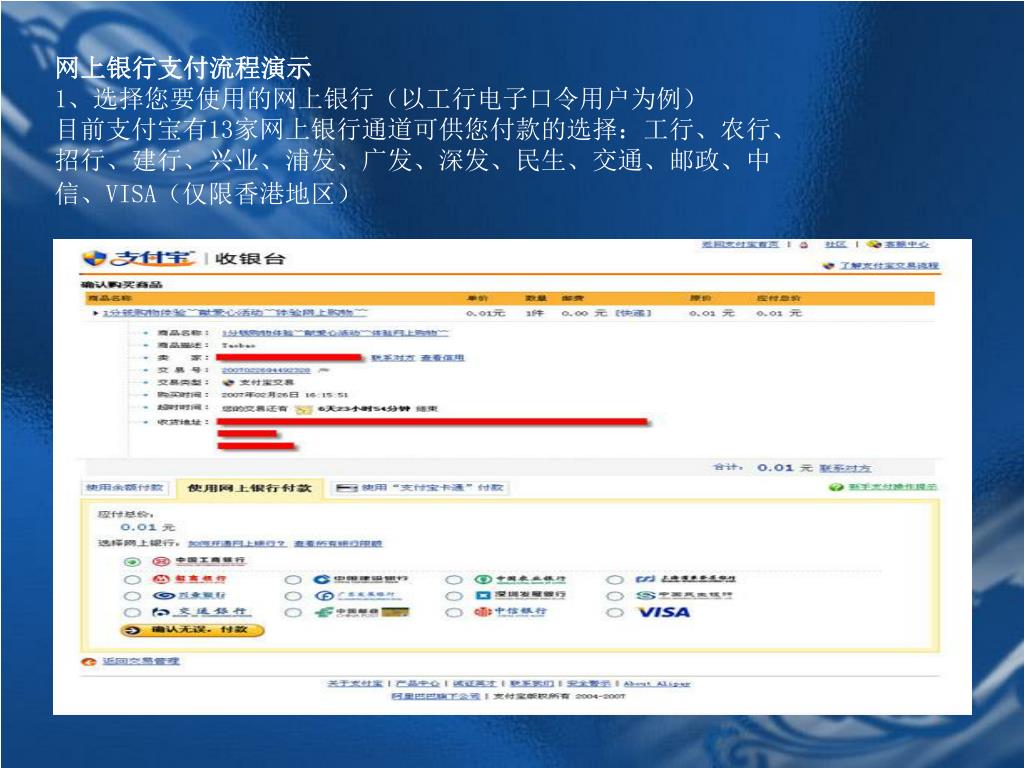Click the shield icon beside 了解支付宝交易流程
Screen dimensions: 1024x768
pyautogui.click(x=829, y=266)
